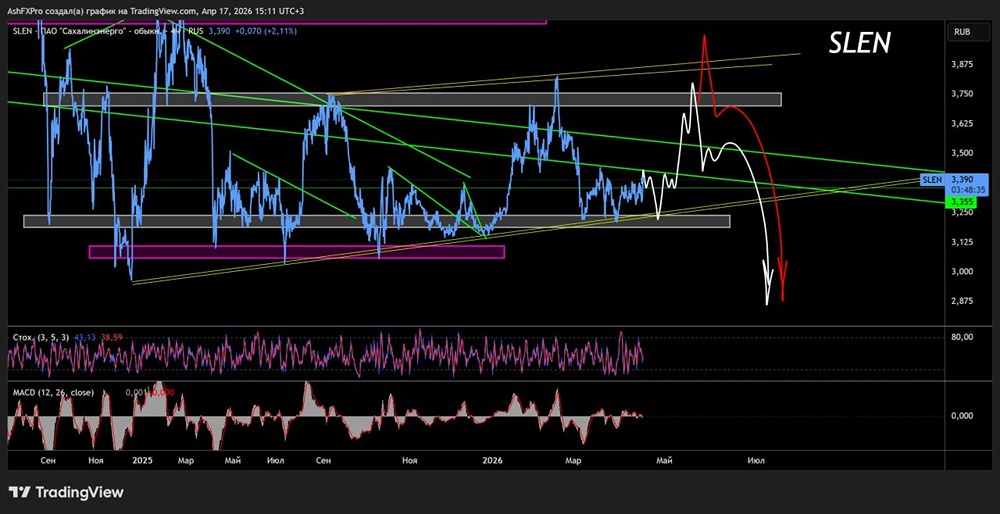Click the 3,500 price axis label
The height and width of the screenshot is (514, 1000).
pyautogui.click(x=964, y=153)
